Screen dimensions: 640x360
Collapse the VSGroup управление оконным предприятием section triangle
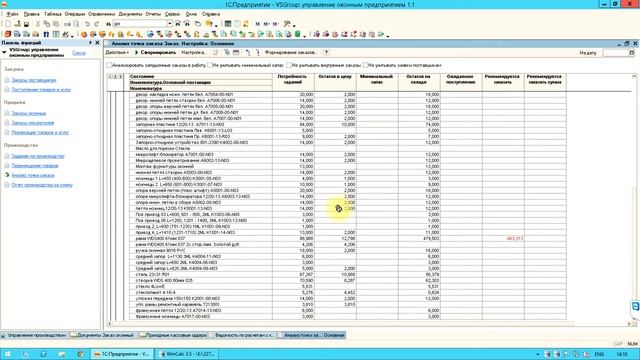click(x=4, y=52)
